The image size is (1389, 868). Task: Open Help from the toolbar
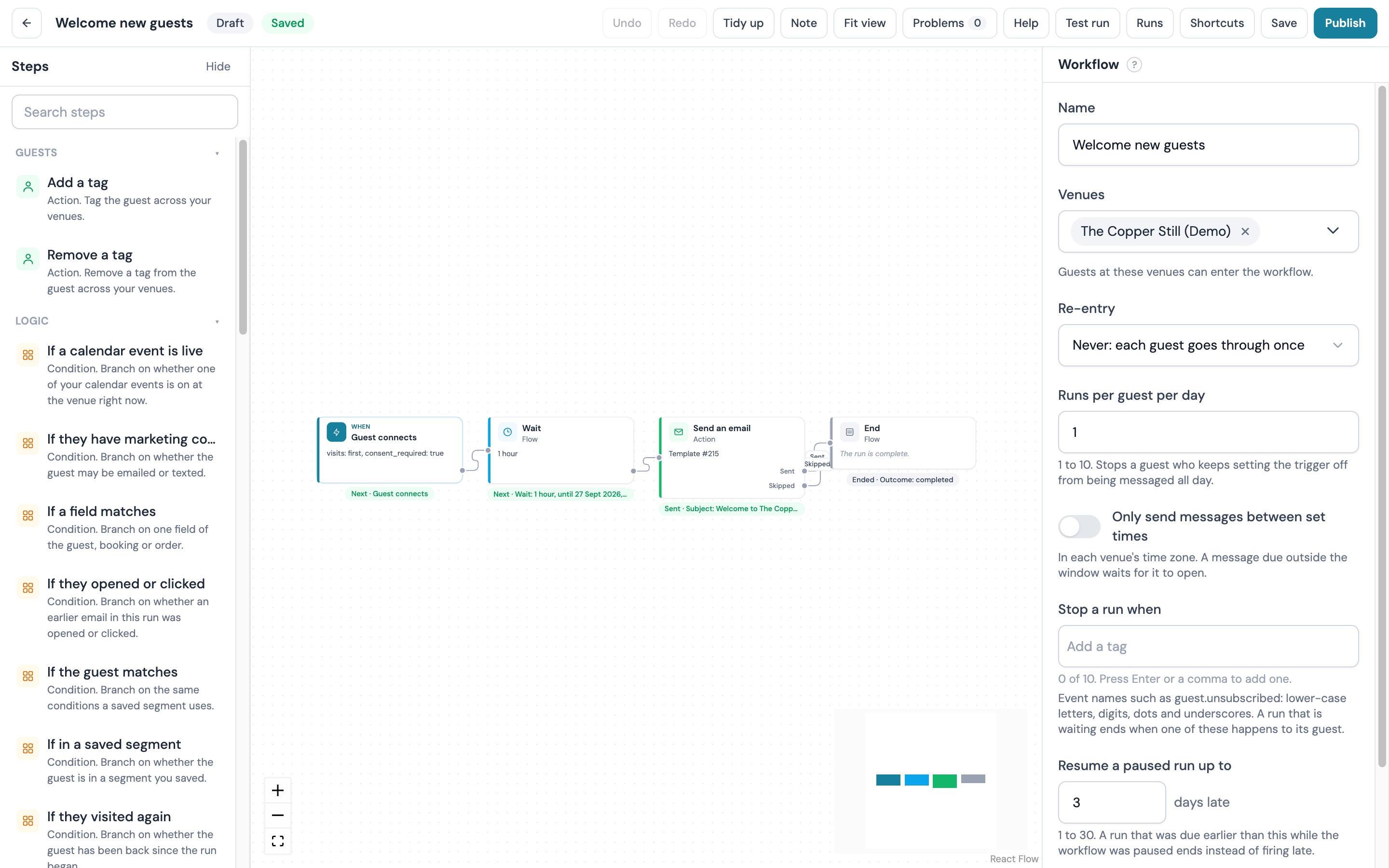(1026, 23)
